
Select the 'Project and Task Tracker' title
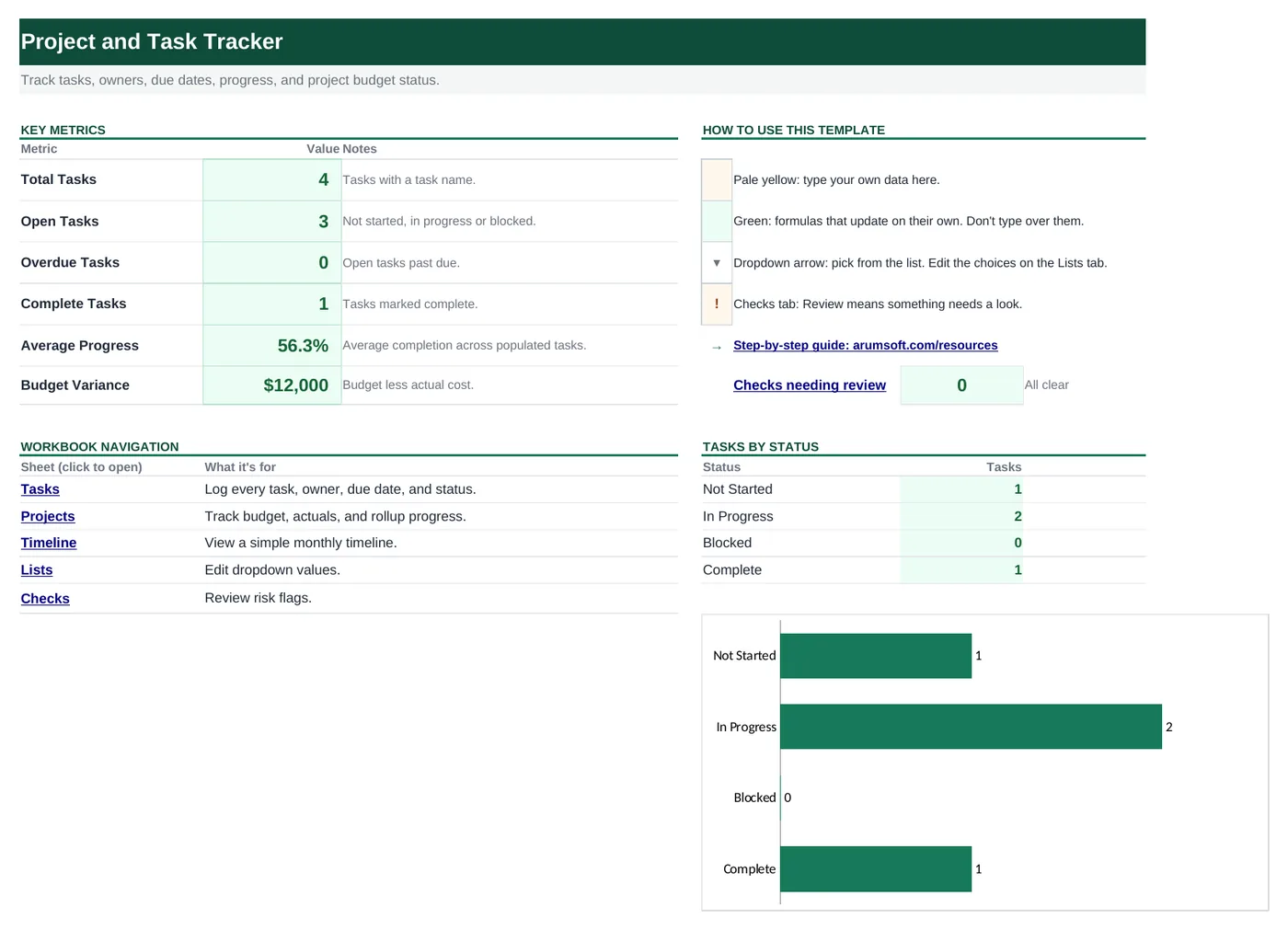pos(152,41)
